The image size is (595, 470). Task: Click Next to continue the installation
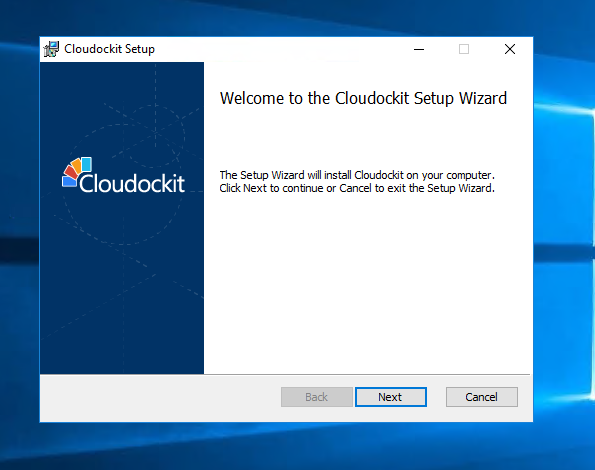point(390,397)
